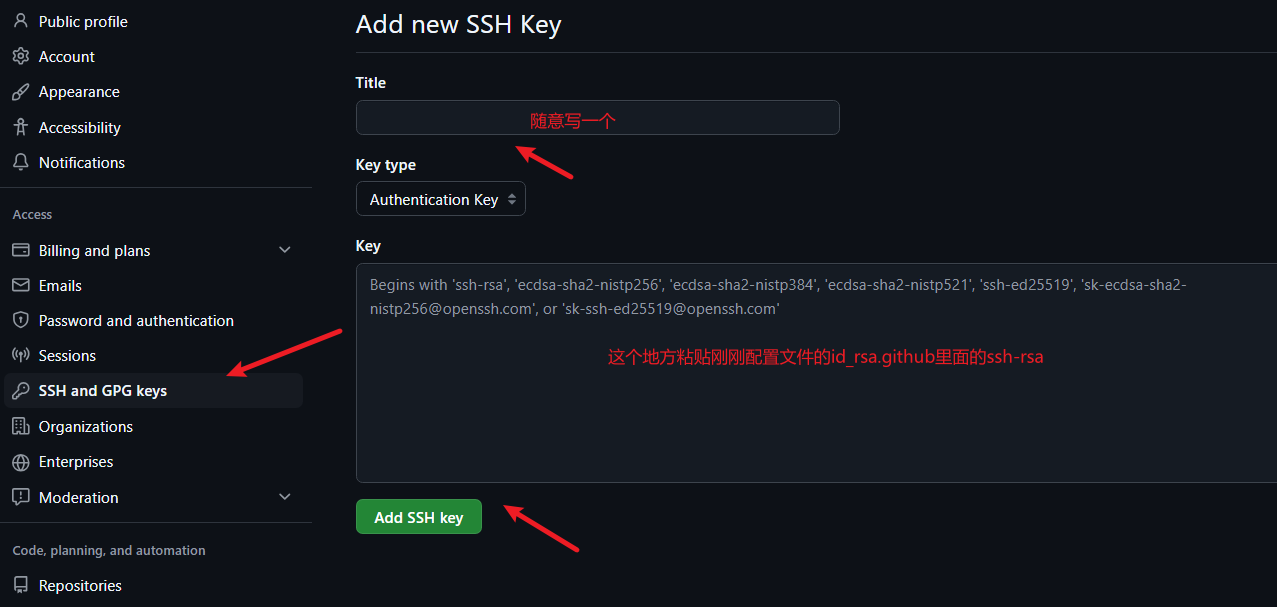Expand the Billing and plans chevron
This screenshot has width=1277, height=607.
pyautogui.click(x=285, y=250)
